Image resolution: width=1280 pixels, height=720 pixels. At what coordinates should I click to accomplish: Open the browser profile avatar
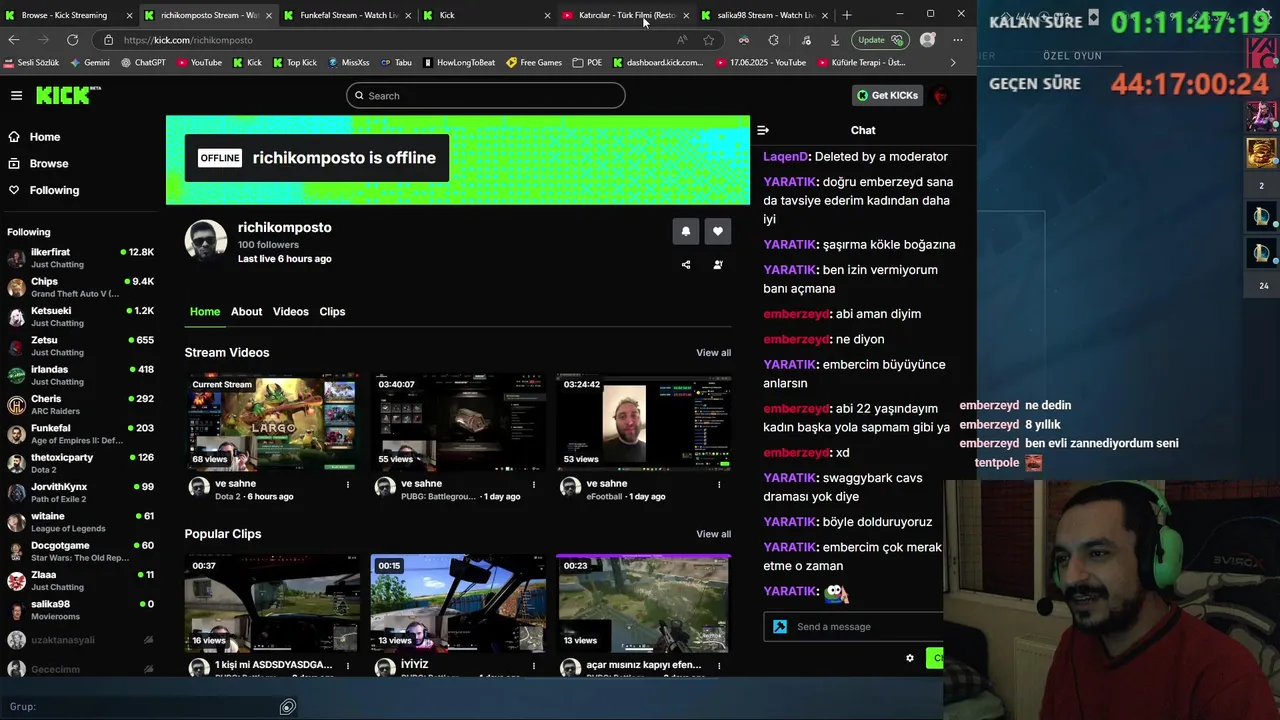tap(928, 40)
